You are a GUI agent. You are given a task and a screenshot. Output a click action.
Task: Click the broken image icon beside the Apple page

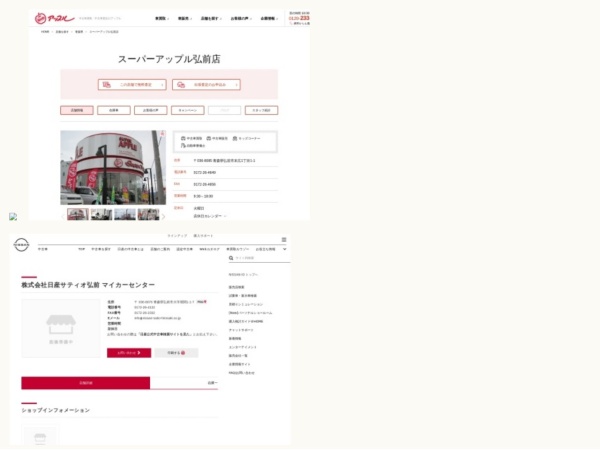(13, 217)
